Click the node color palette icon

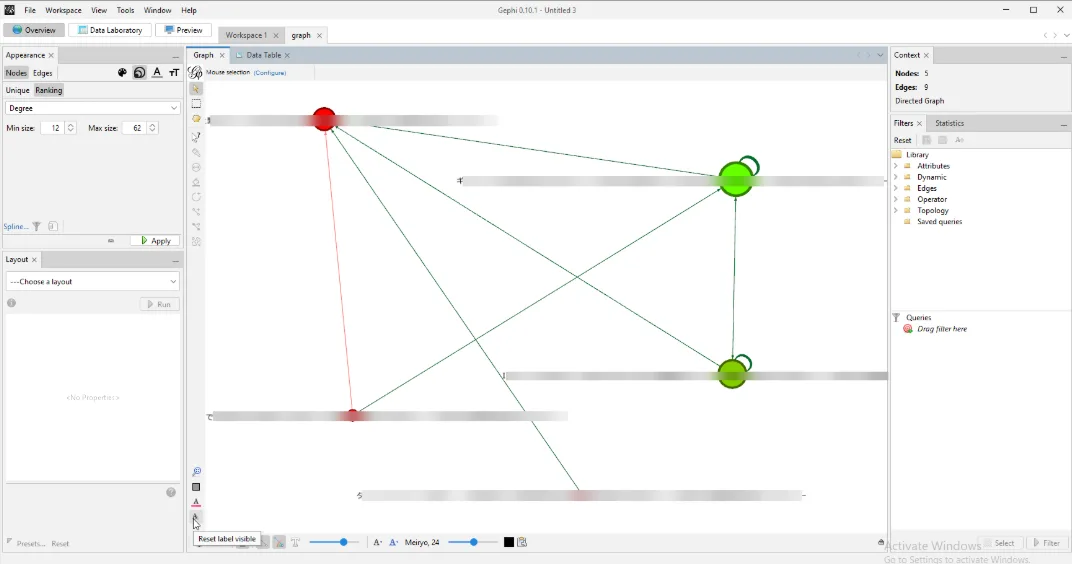[123, 73]
